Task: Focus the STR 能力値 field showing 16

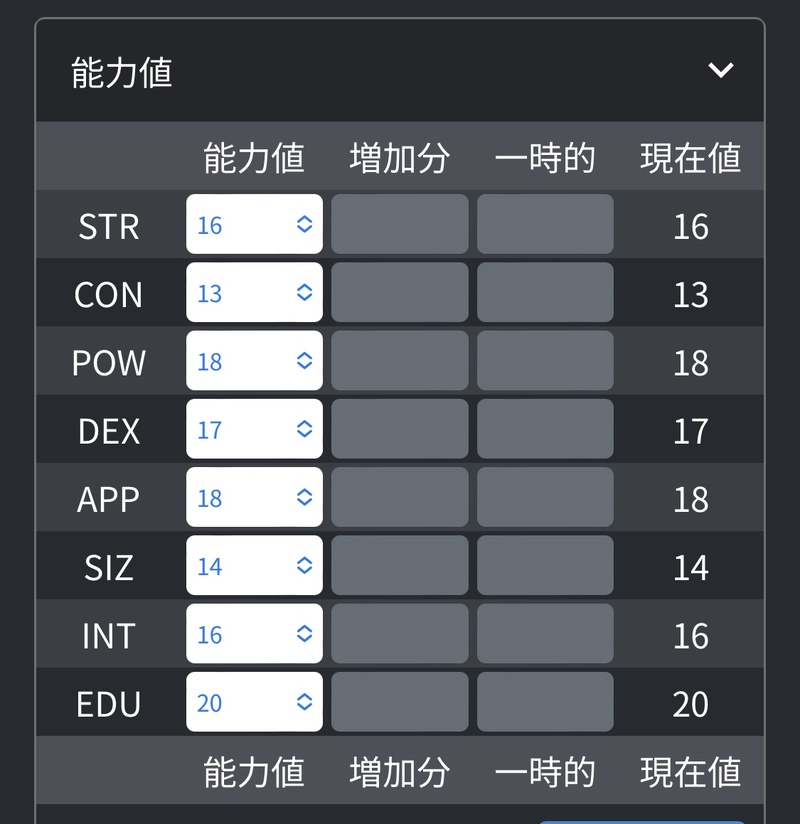Action: pos(254,224)
